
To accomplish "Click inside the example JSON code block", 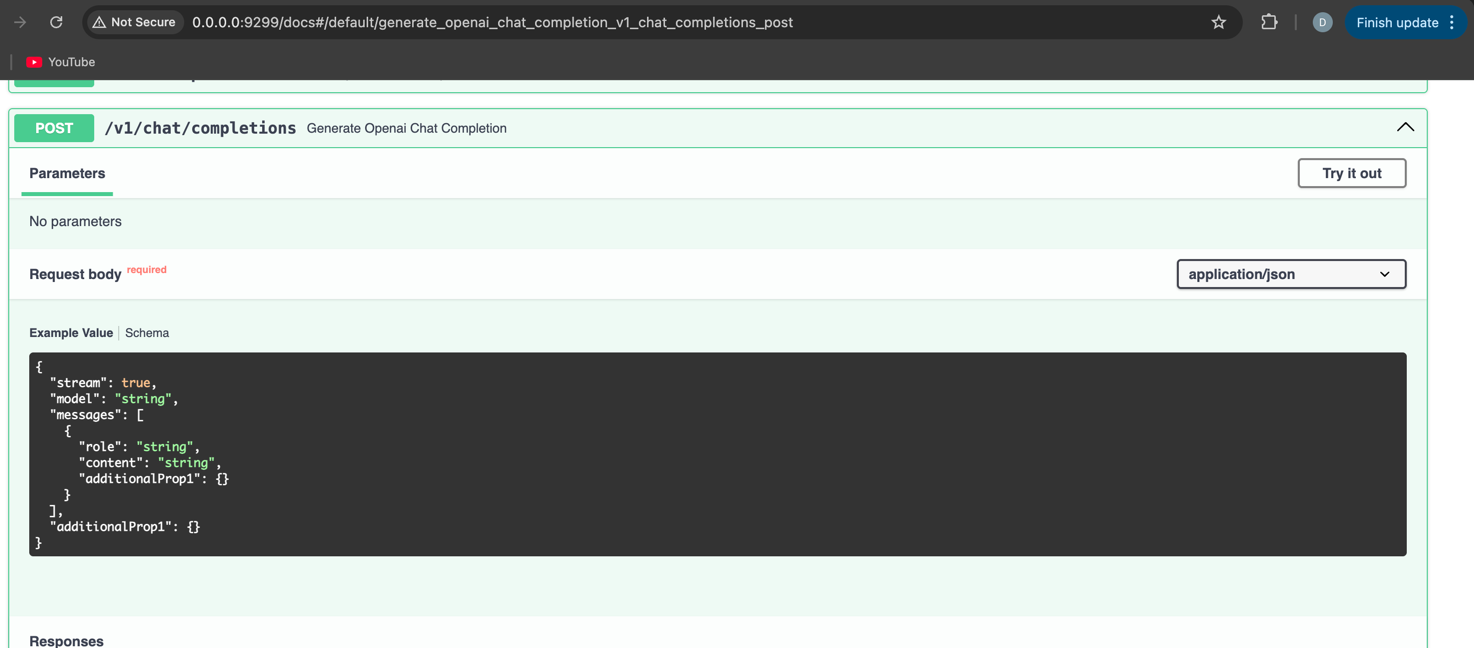I will pos(717,454).
